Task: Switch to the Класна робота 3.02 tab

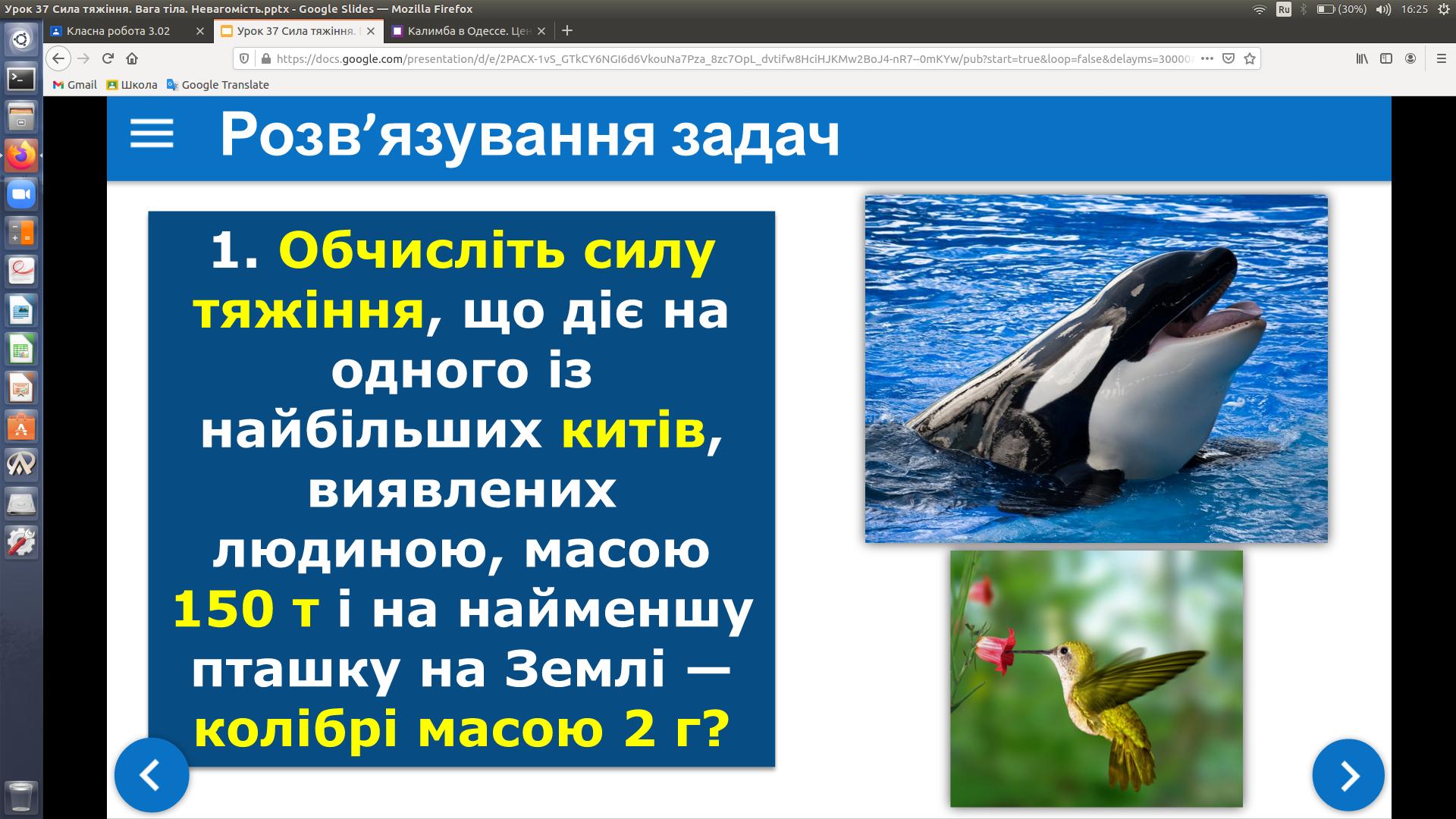Action: [118, 31]
